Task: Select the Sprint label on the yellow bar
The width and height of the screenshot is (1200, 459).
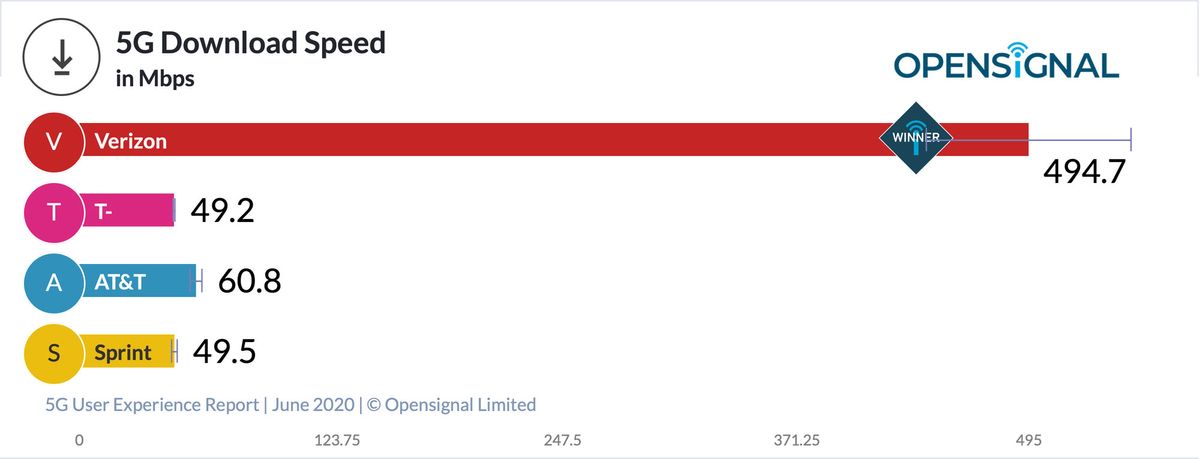Action: click(x=123, y=352)
